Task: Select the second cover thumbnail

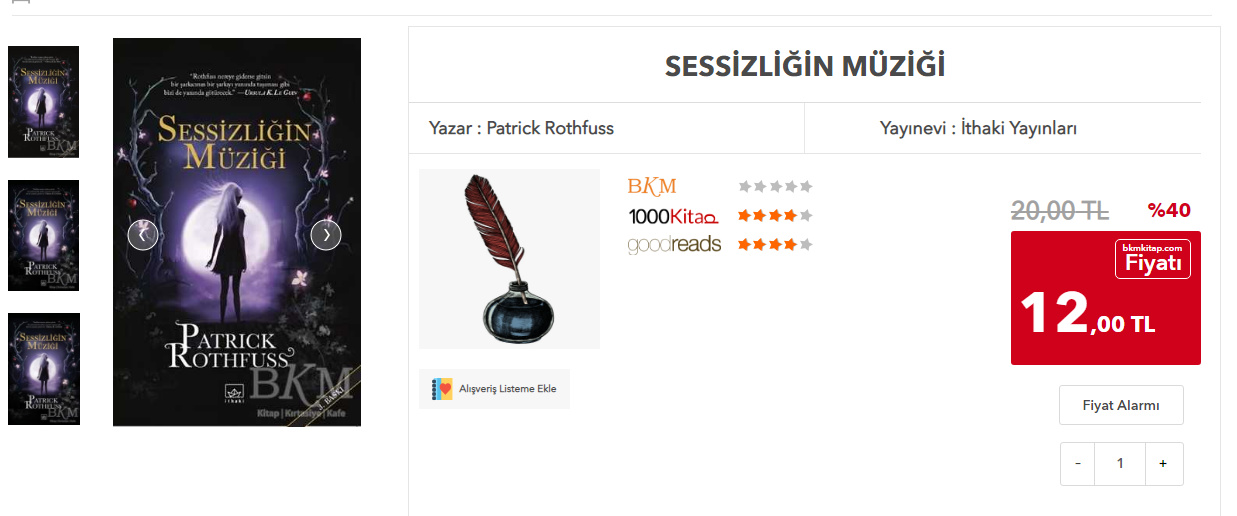Action: click(43, 235)
